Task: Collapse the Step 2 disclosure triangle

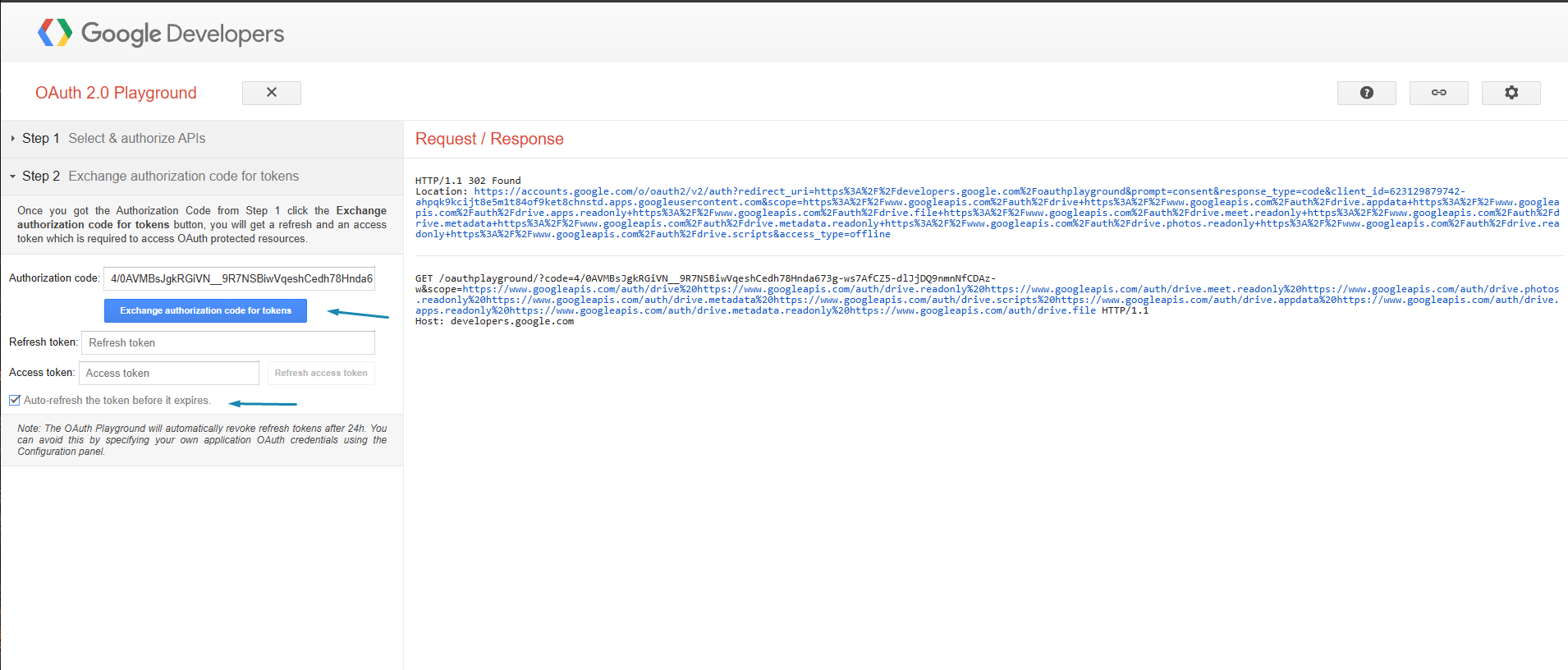Action: tap(12, 177)
